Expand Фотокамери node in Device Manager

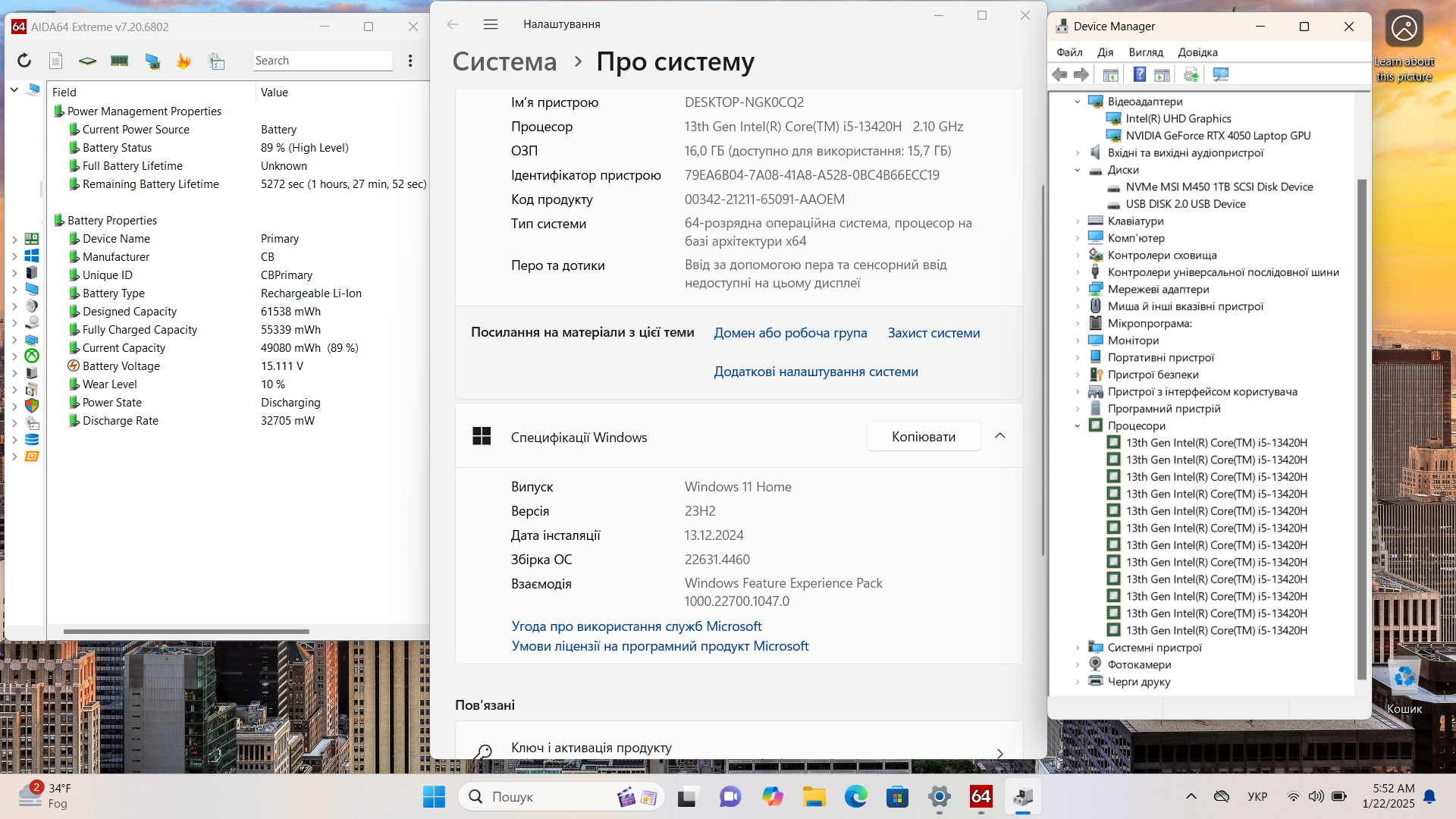pyautogui.click(x=1078, y=665)
